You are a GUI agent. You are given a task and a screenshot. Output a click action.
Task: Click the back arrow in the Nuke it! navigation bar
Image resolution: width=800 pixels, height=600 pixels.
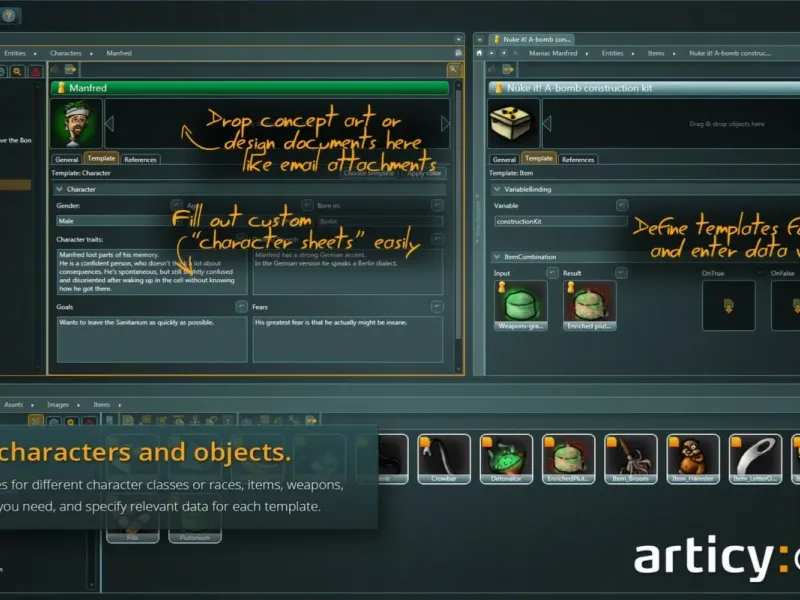coord(504,53)
